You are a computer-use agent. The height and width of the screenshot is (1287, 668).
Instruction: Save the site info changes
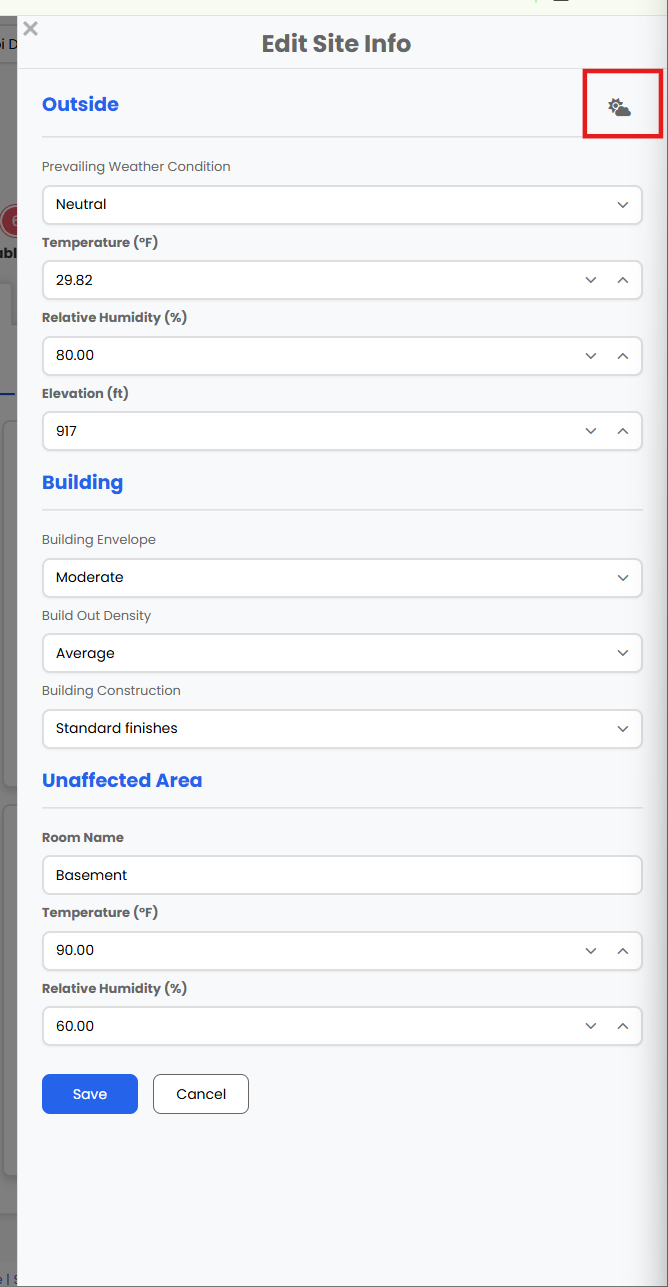(x=90, y=1094)
